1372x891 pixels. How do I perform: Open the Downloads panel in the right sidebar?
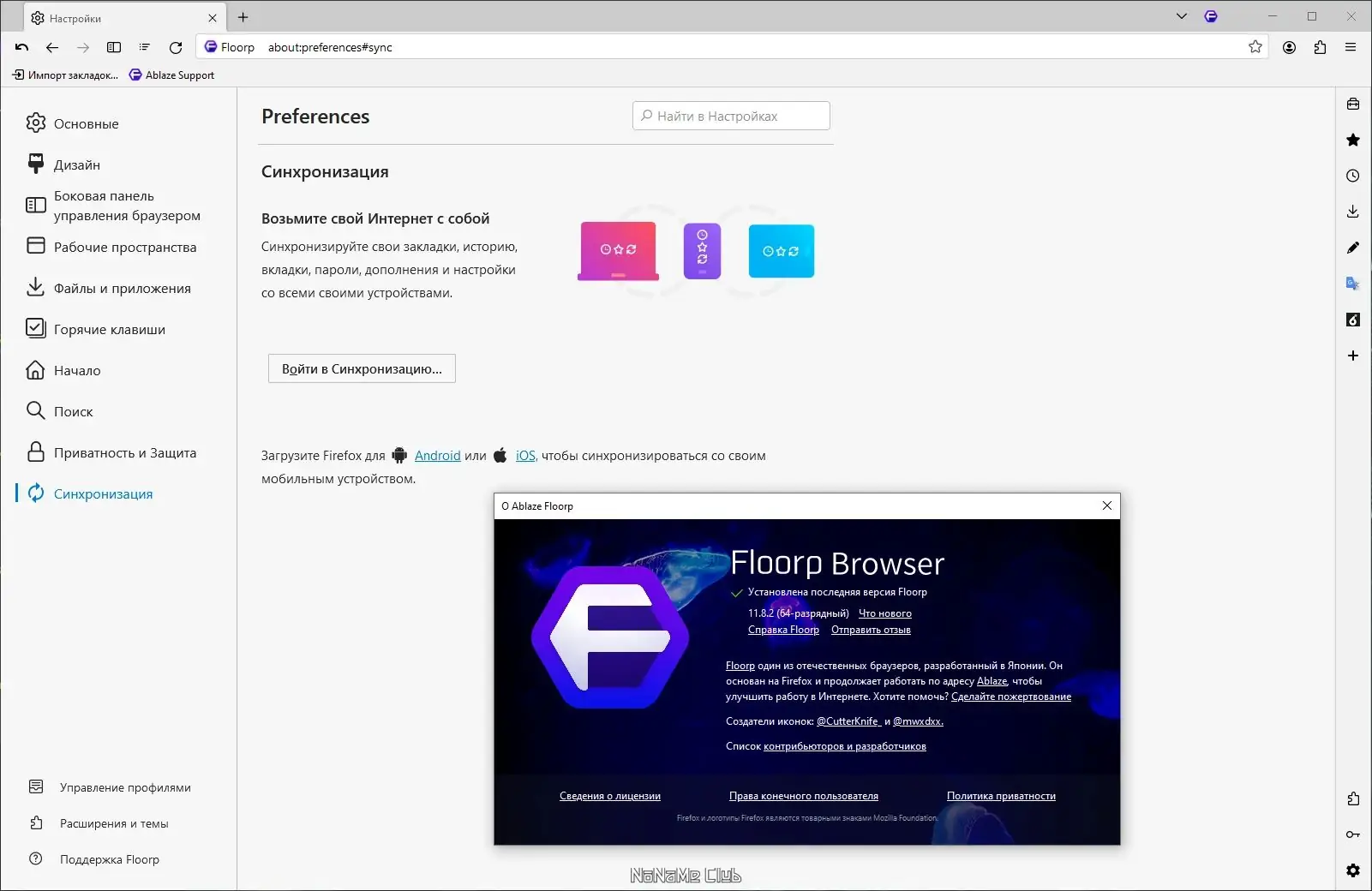coord(1353,212)
